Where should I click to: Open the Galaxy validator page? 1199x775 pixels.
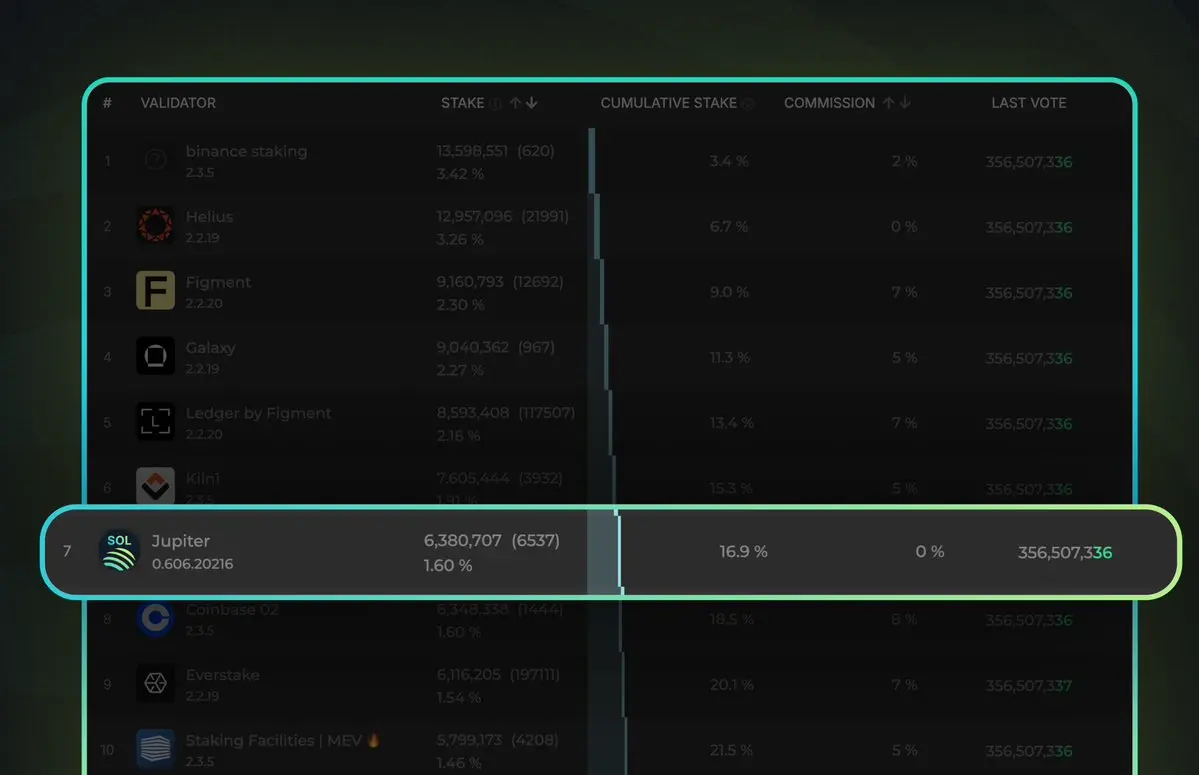(x=210, y=348)
